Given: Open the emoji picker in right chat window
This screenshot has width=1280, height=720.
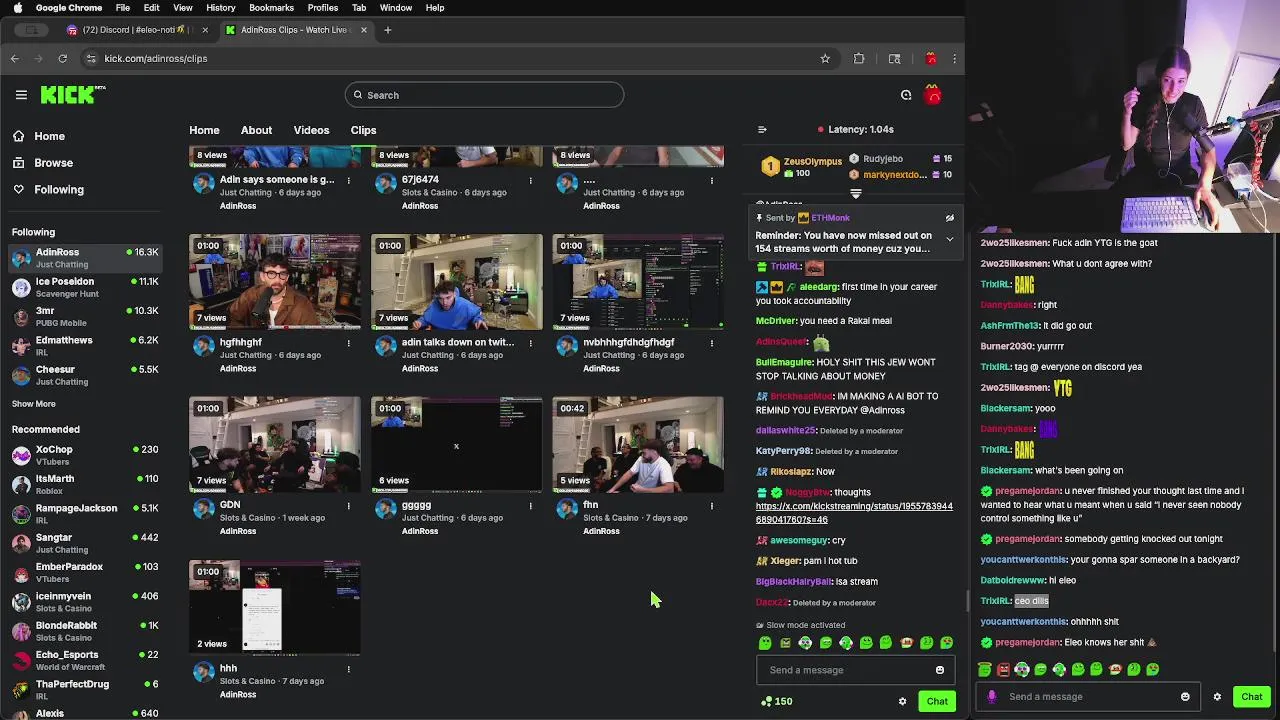Looking at the screenshot, I should 1185,697.
